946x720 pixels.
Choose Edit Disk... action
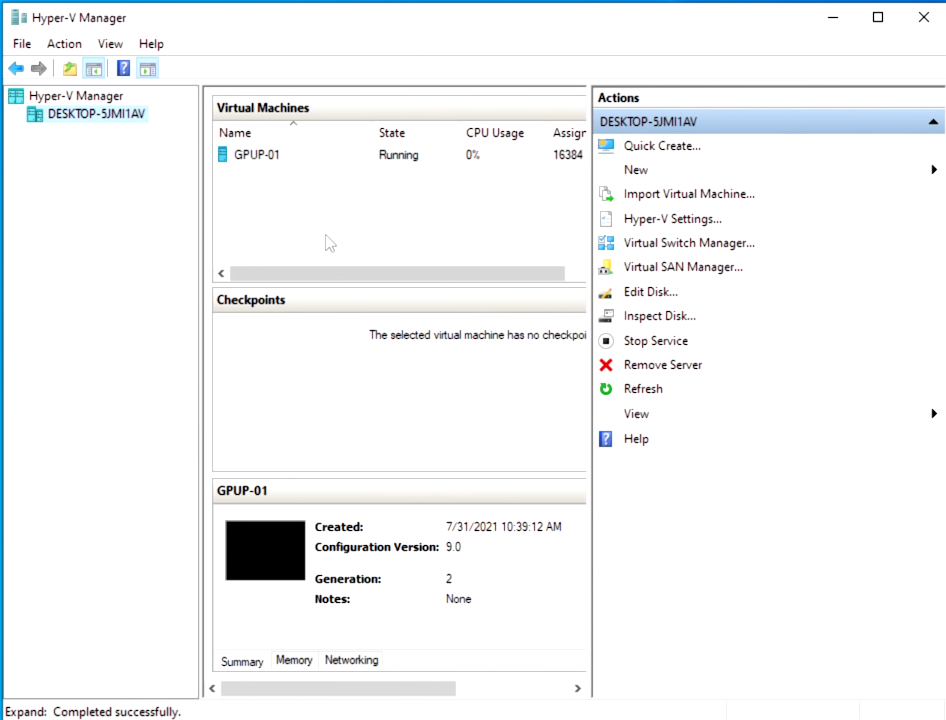click(x=650, y=292)
